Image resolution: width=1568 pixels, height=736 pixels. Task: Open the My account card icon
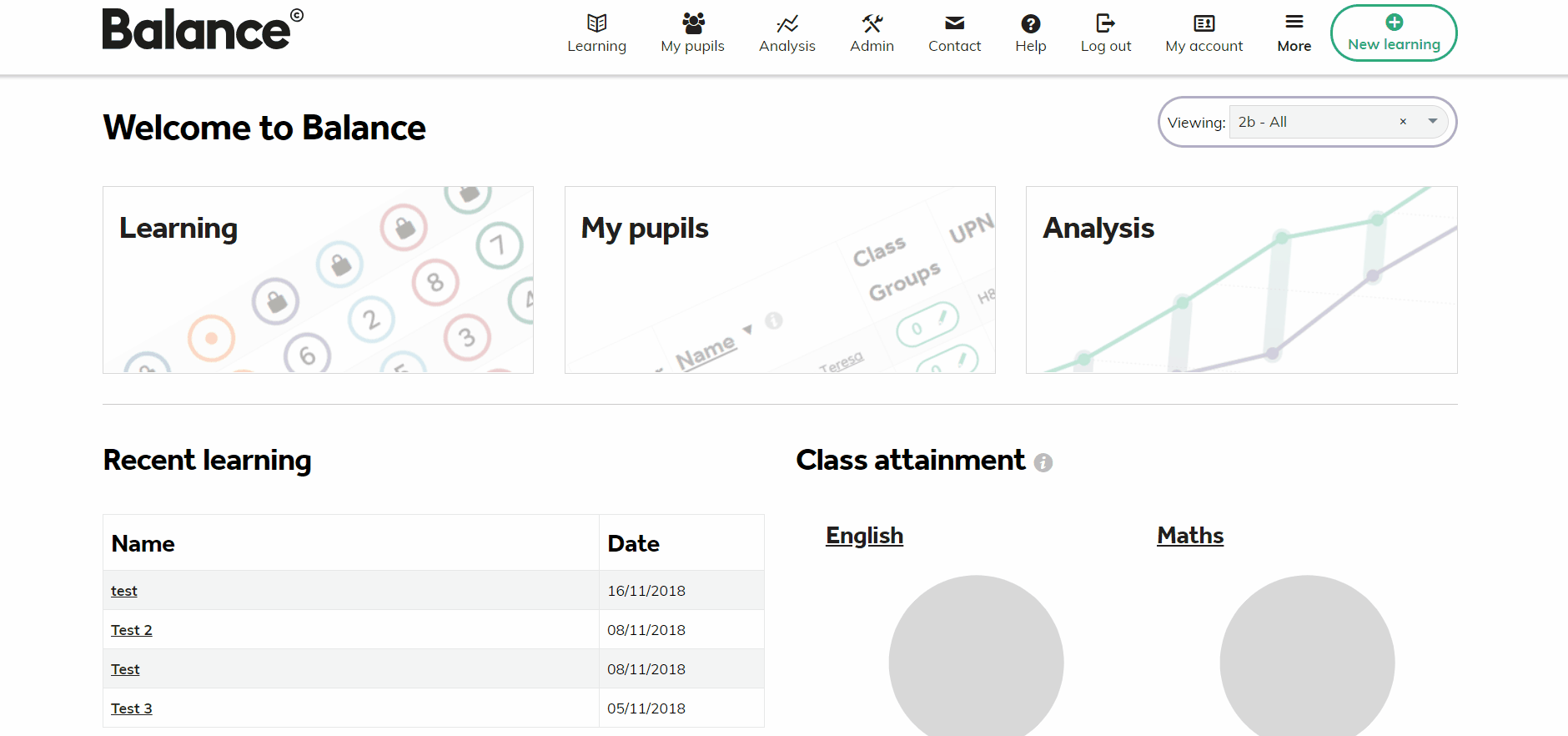coord(1204,23)
